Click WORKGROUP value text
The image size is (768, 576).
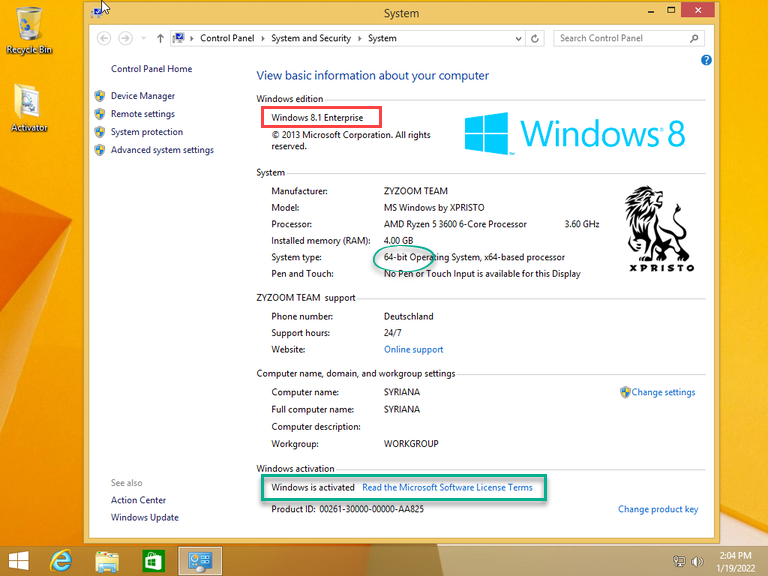pos(411,444)
